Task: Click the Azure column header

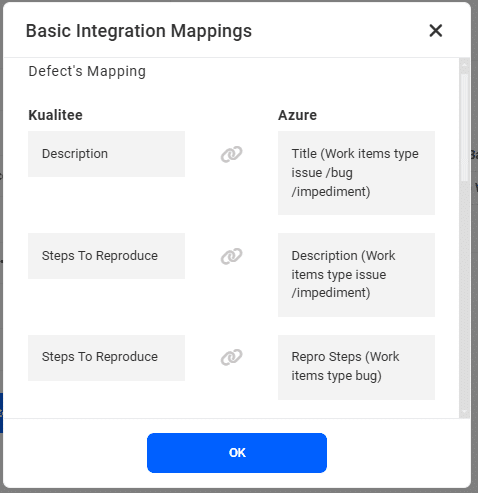Action: click(297, 115)
